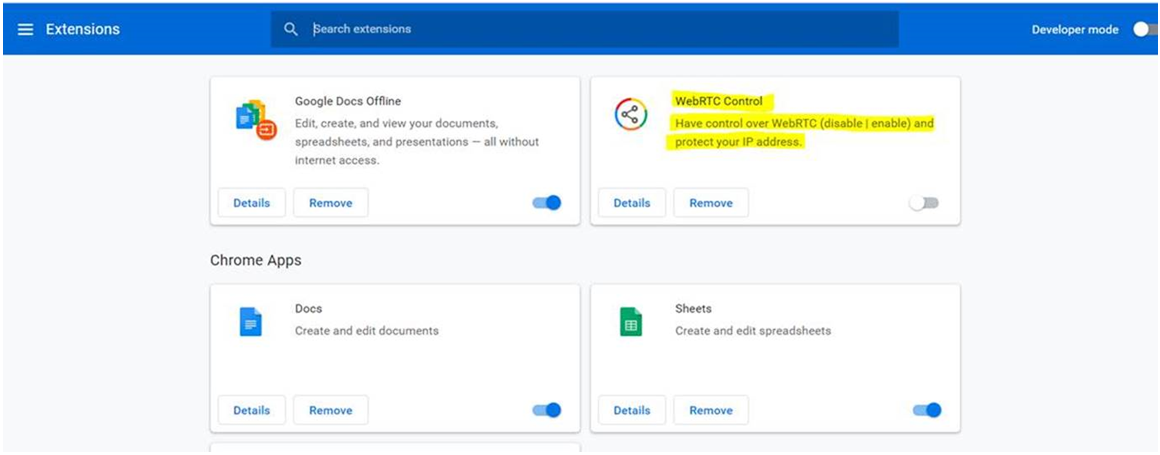This screenshot has width=1160, height=455.
Task: Turn off the Sheets app toggle
Action: coord(927,410)
